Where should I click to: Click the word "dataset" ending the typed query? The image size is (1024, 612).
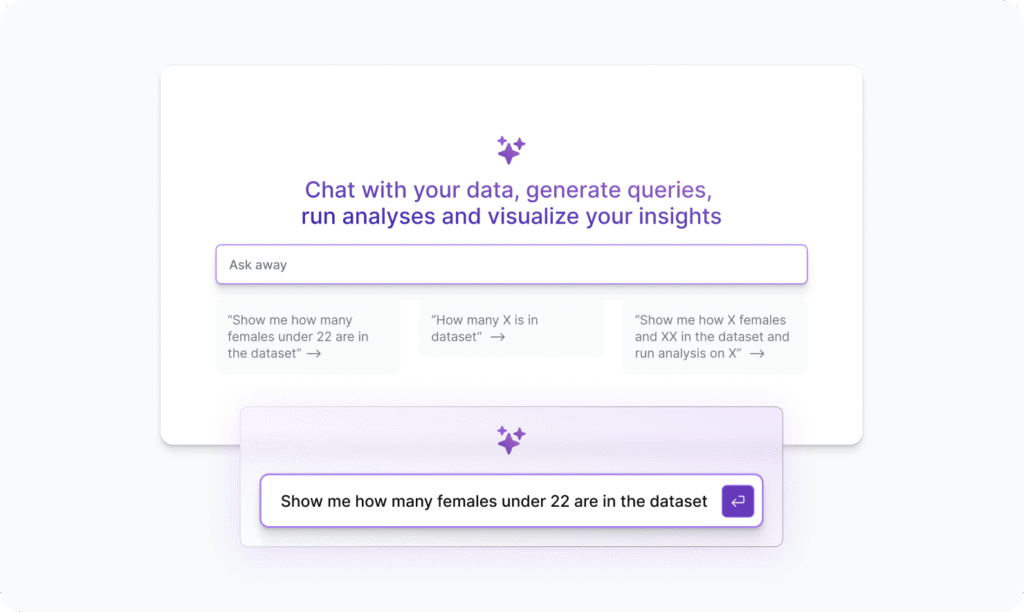678,501
